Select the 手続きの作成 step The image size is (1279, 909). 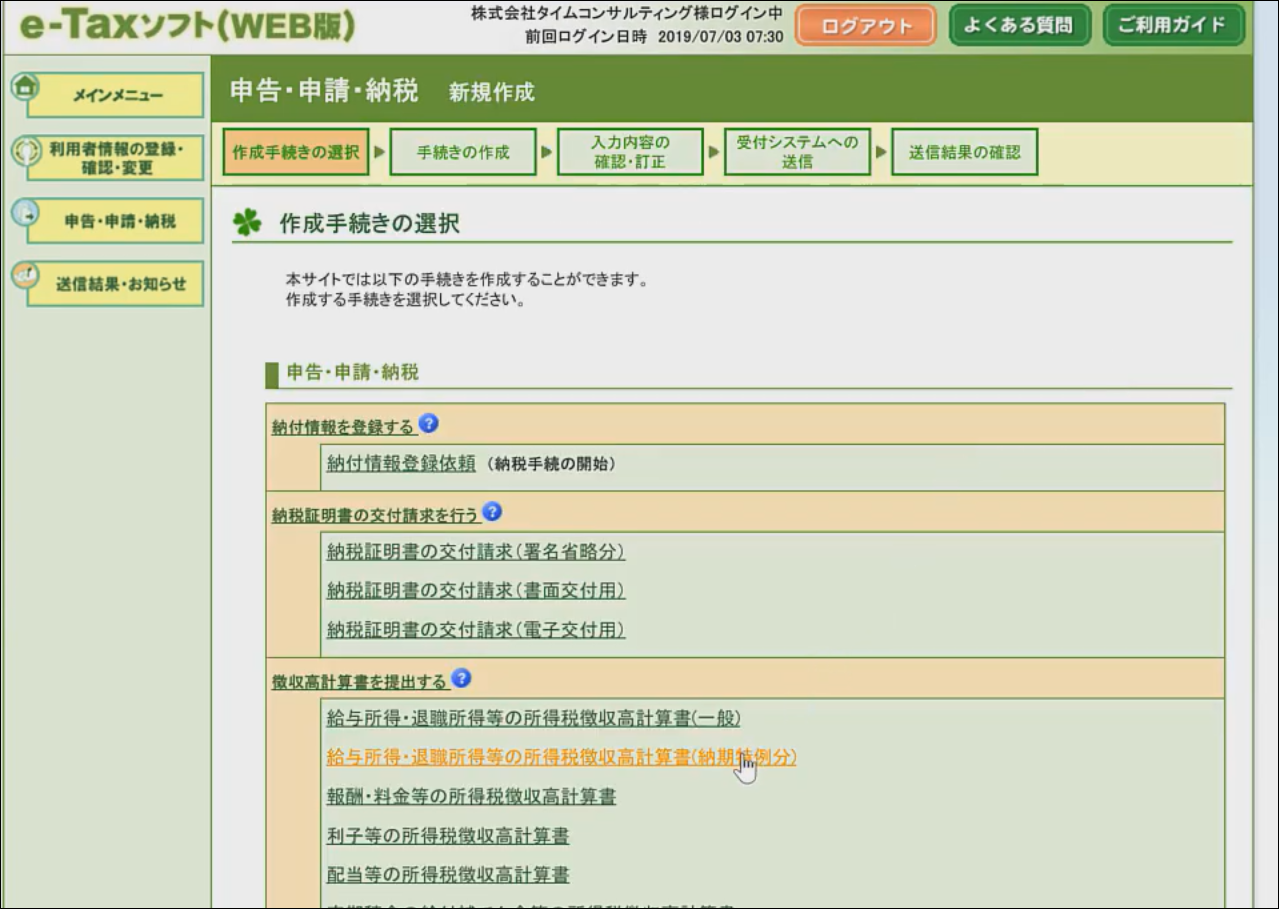tap(462, 152)
